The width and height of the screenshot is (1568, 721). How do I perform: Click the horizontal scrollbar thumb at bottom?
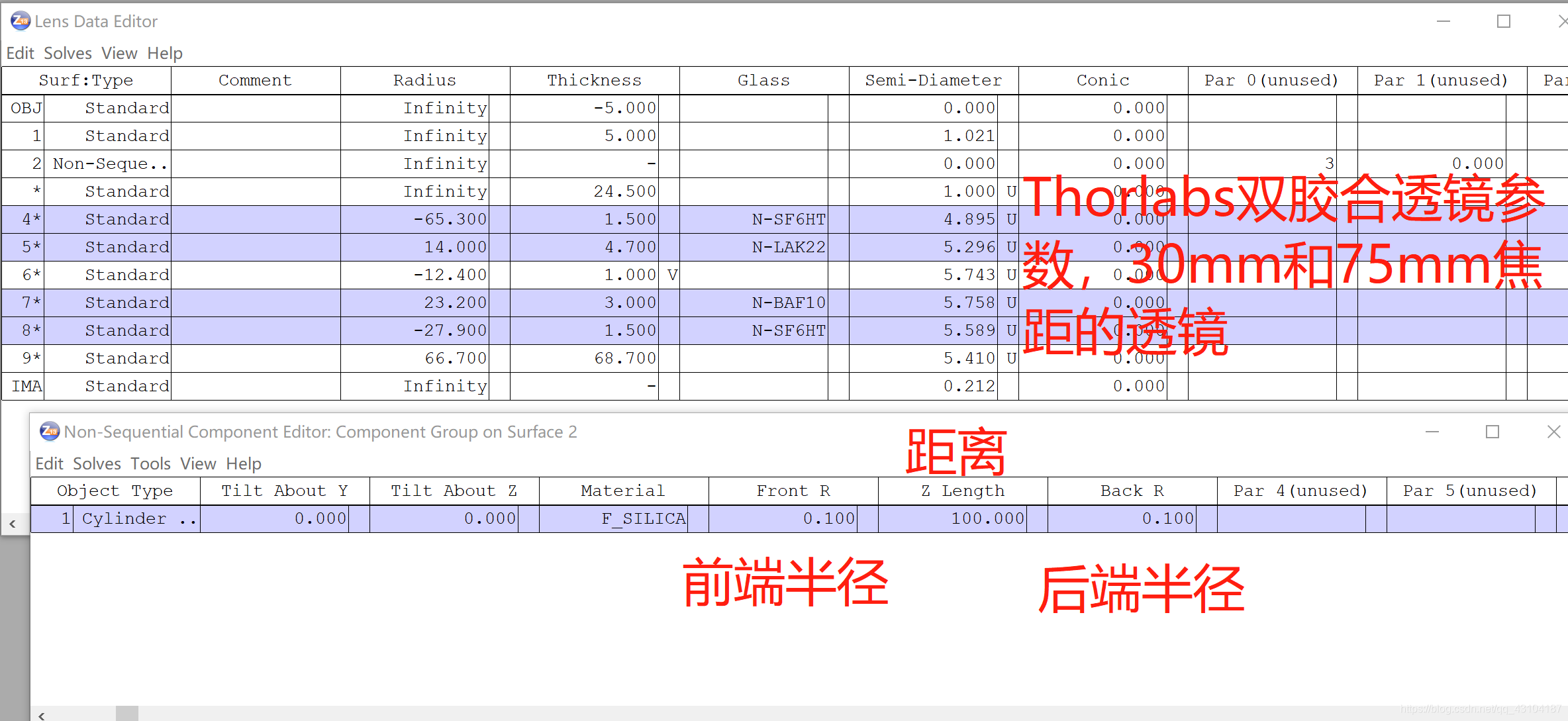tap(127, 714)
